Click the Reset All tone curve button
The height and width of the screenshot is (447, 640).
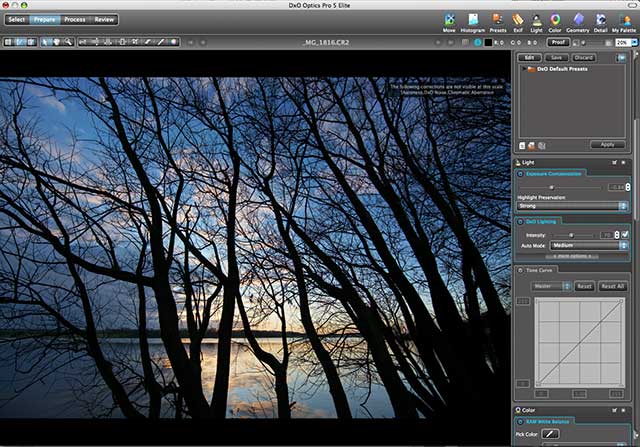613,286
